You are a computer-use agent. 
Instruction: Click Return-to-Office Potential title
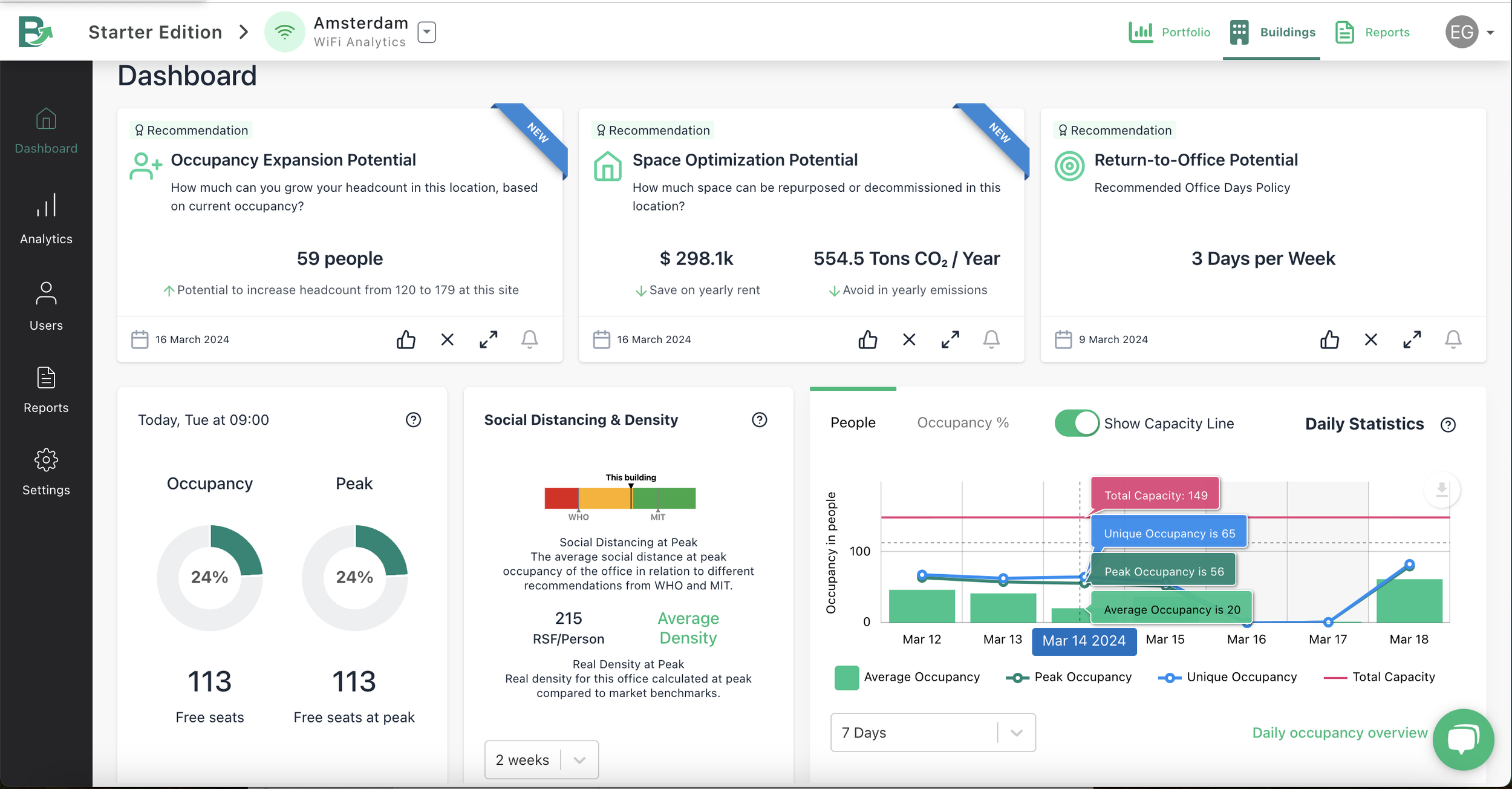pyautogui.click(x=1196, y=160)
